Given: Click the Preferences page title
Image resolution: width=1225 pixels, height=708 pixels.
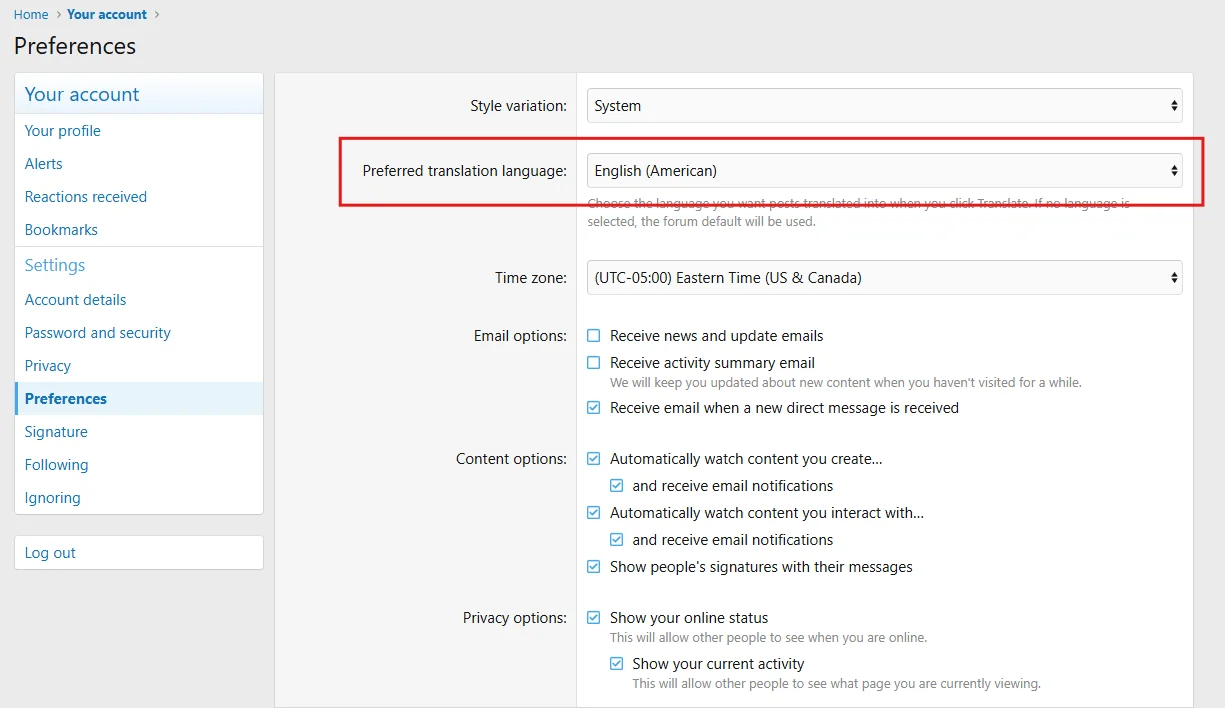Looking at the screenshot, I should pos(75,46).
